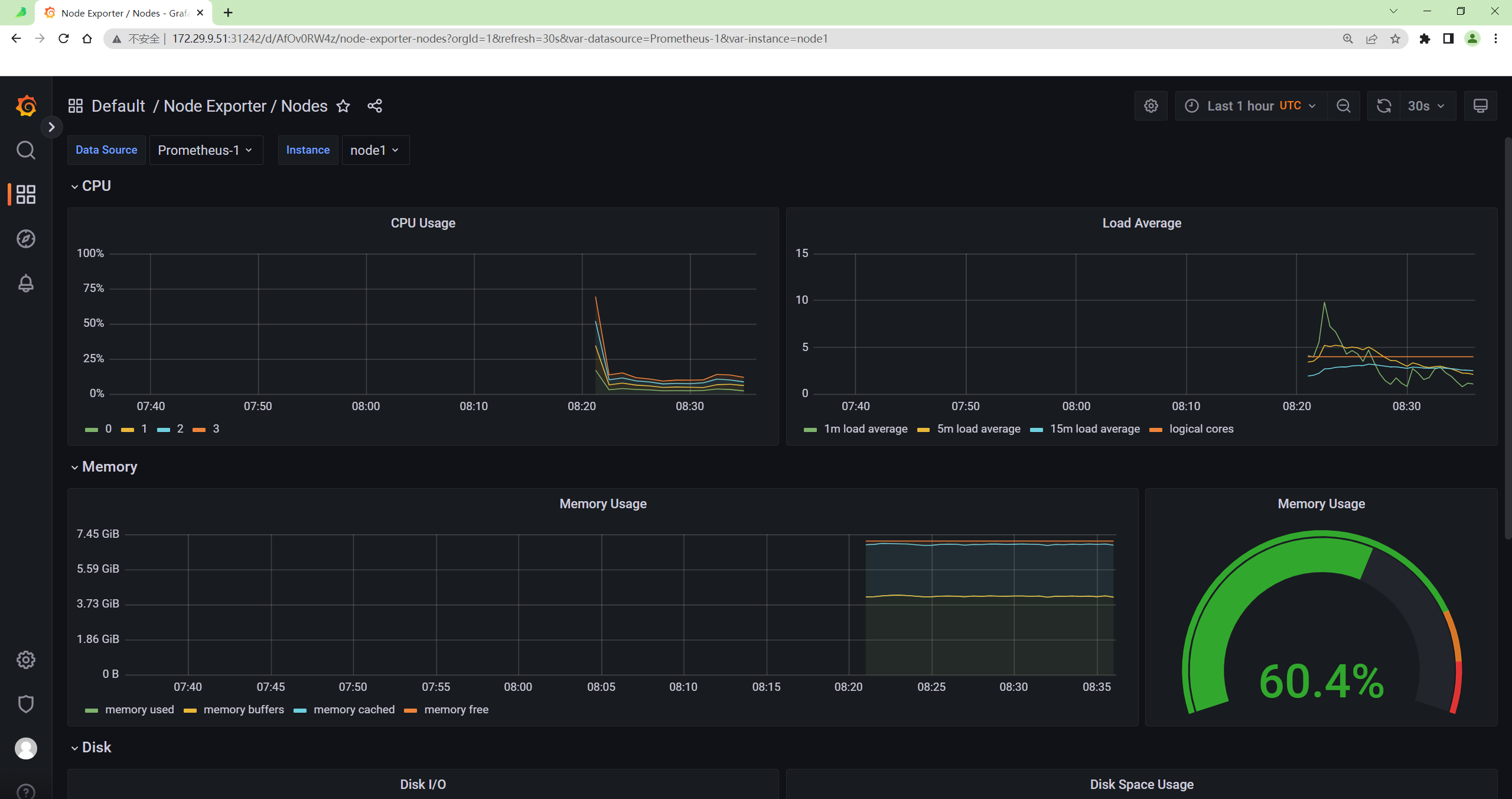Open the Load Average panel title menu
Viewport: 1512px width, 799px height.
pyautogui.click(x=1142, y=223)
